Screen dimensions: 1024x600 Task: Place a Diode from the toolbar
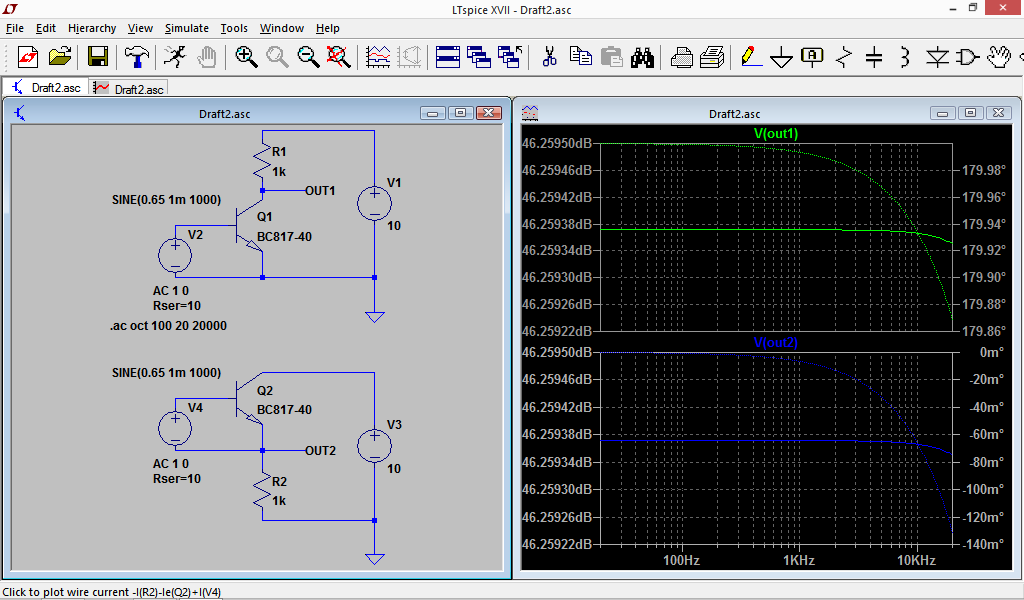click(938, 57)
